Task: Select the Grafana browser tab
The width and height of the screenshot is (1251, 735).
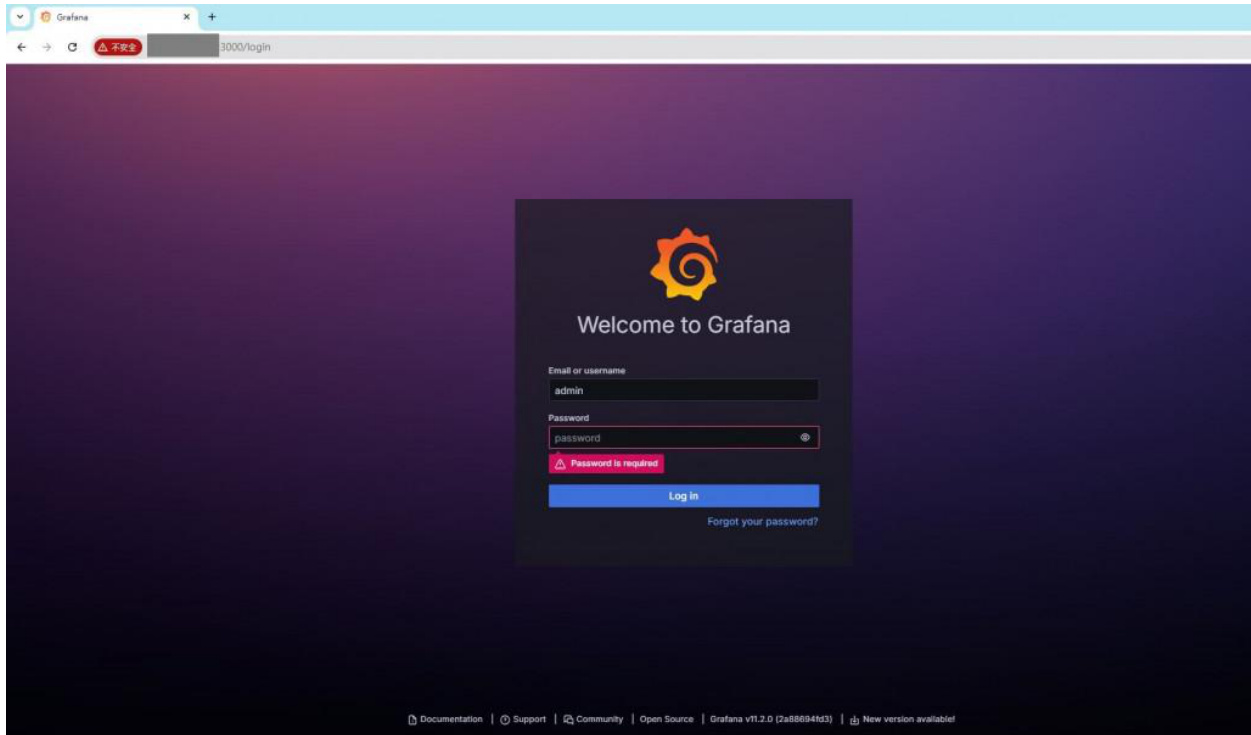Action: pos(110,17)
